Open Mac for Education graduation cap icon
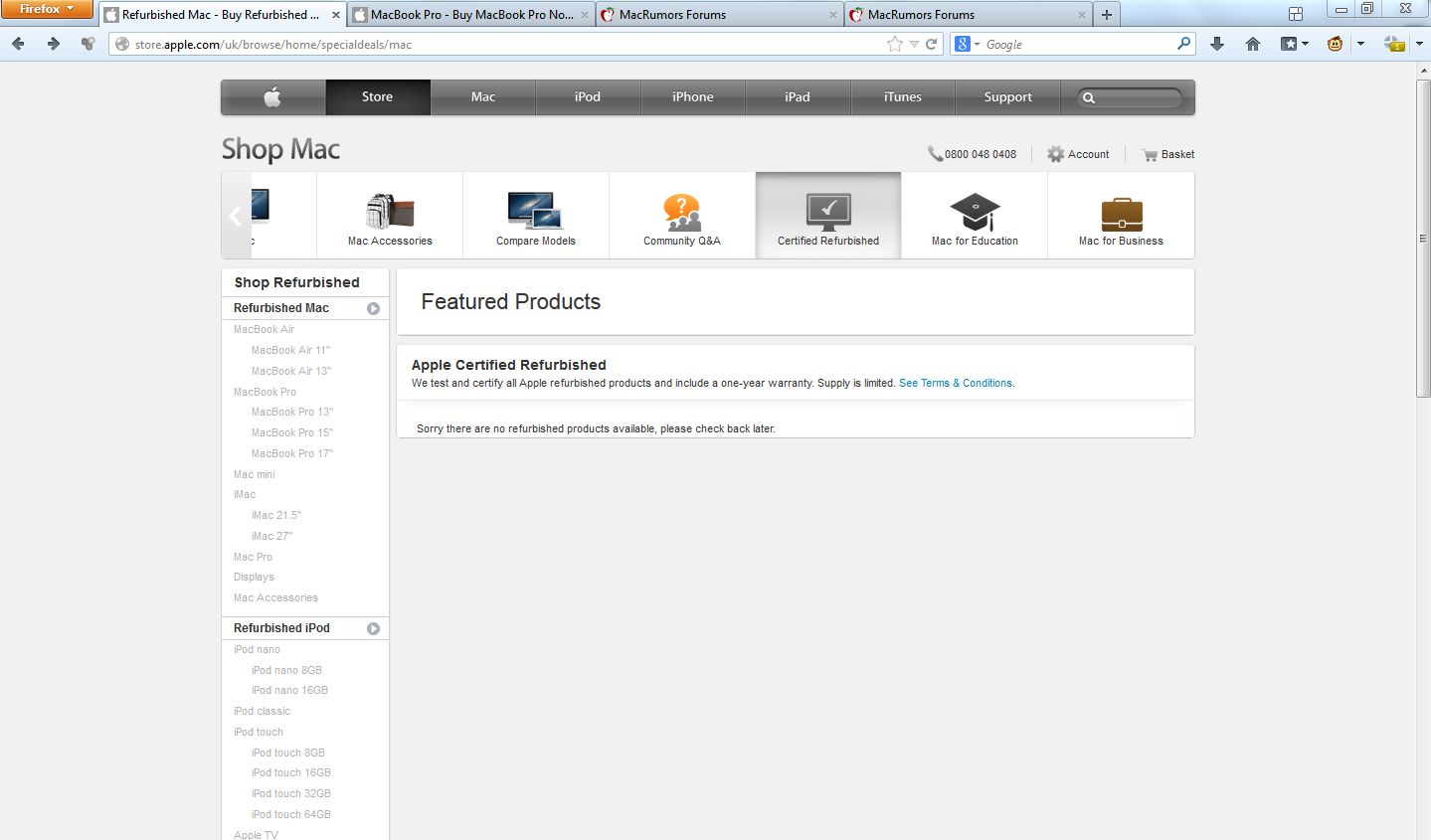The image size is (1431, 840). (975, 212)
